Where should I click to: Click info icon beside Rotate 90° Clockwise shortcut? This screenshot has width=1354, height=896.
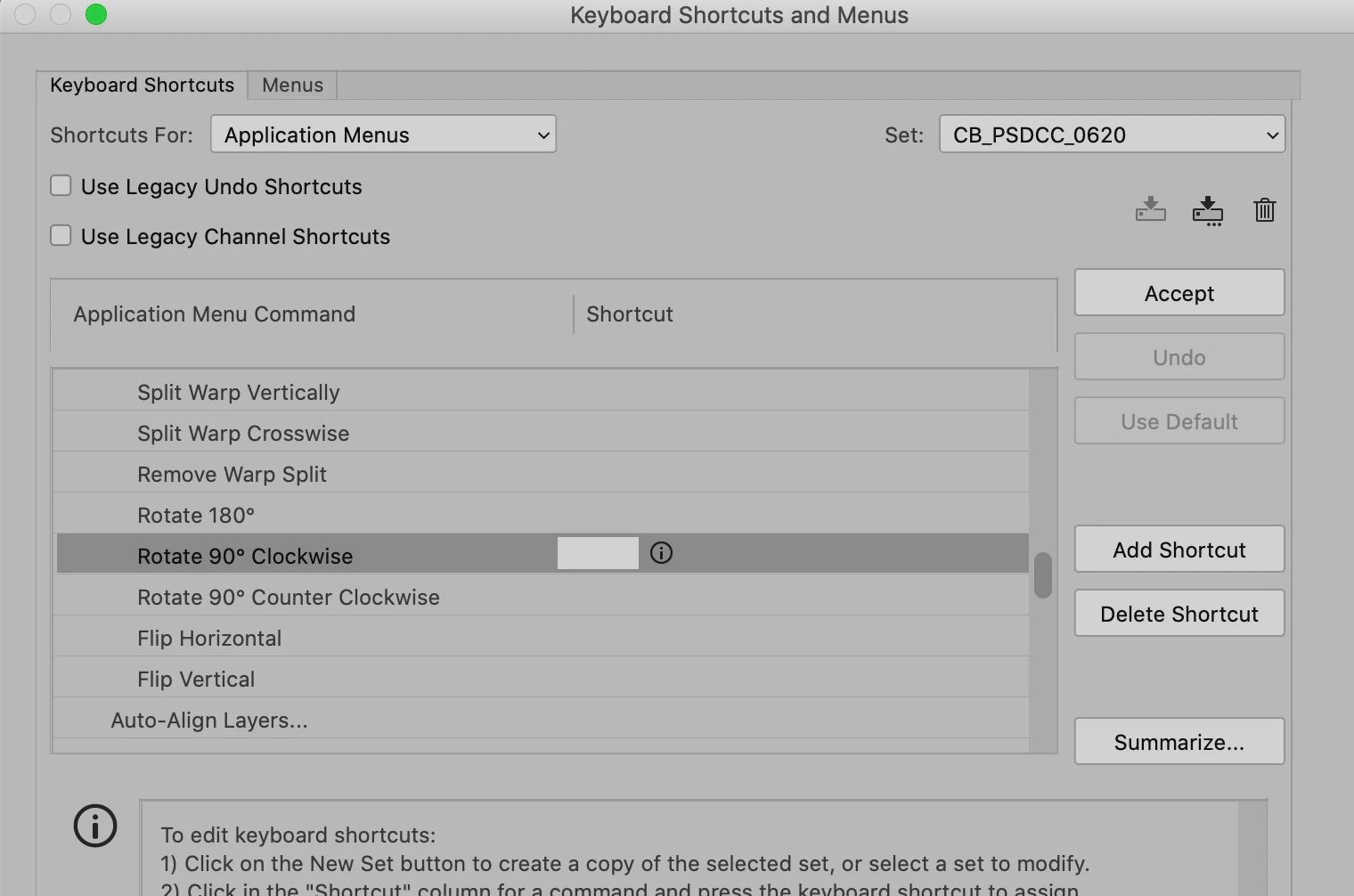[661, 553]
